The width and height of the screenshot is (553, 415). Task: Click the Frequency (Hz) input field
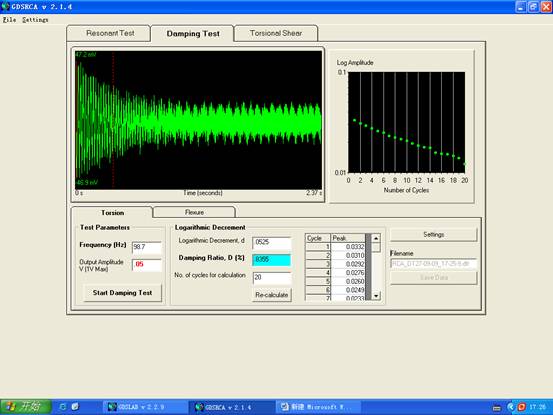pos(147,247)
